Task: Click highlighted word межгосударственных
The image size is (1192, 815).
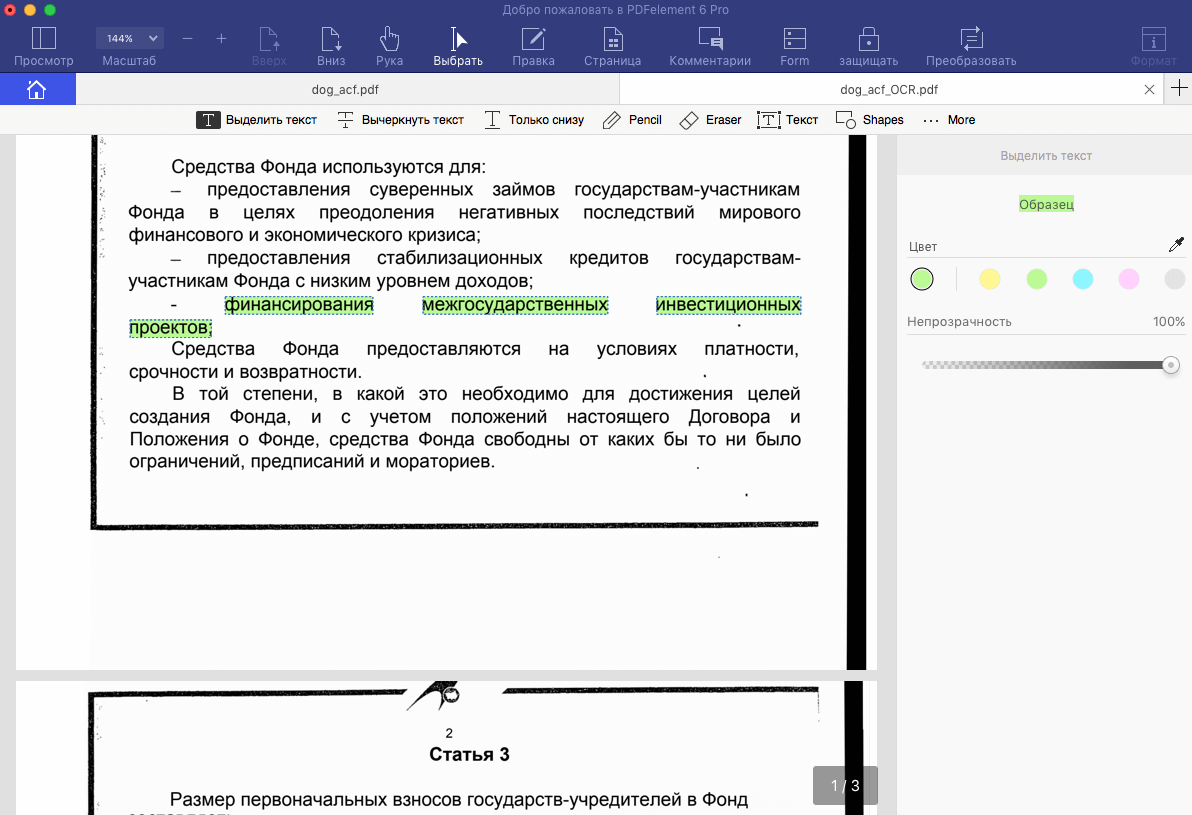Action: [515, 305]
